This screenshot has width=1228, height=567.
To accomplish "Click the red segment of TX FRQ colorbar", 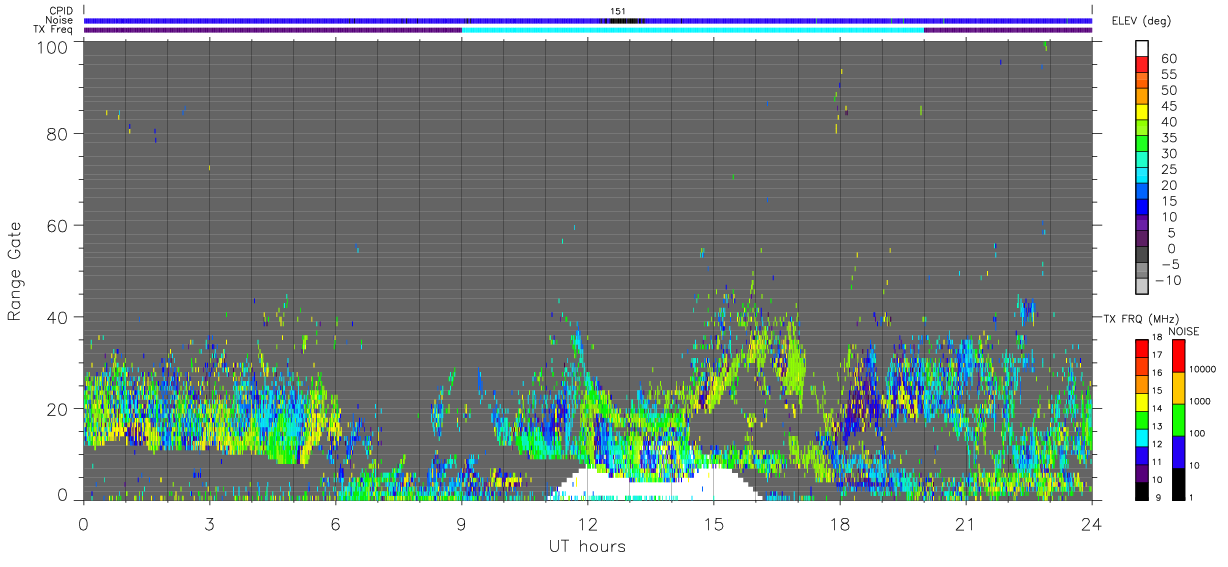I will [1142, 348].
